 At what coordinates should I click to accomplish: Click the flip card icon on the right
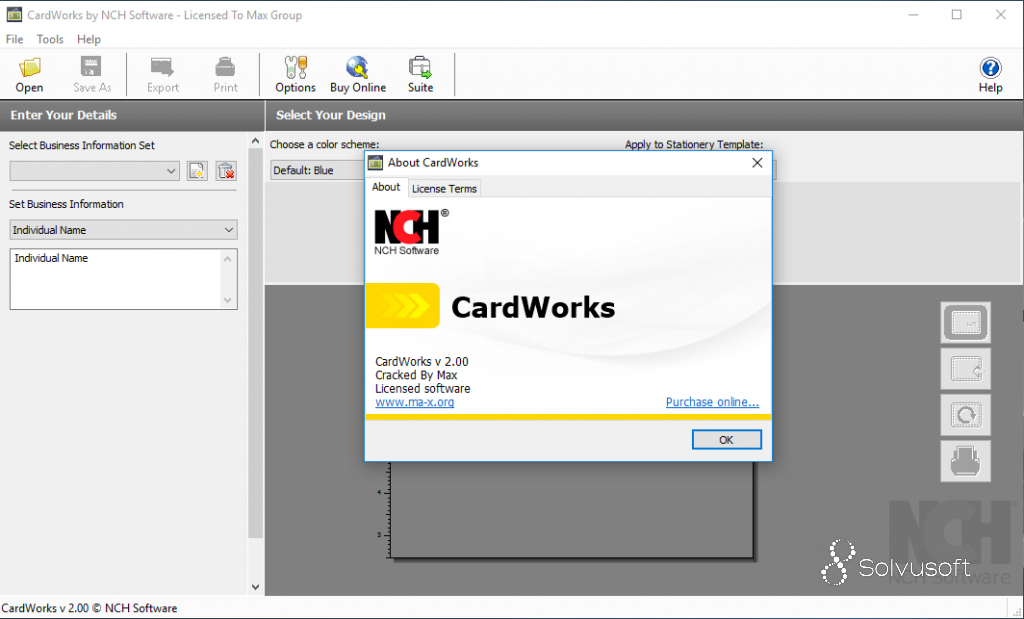tap(965, 369)
